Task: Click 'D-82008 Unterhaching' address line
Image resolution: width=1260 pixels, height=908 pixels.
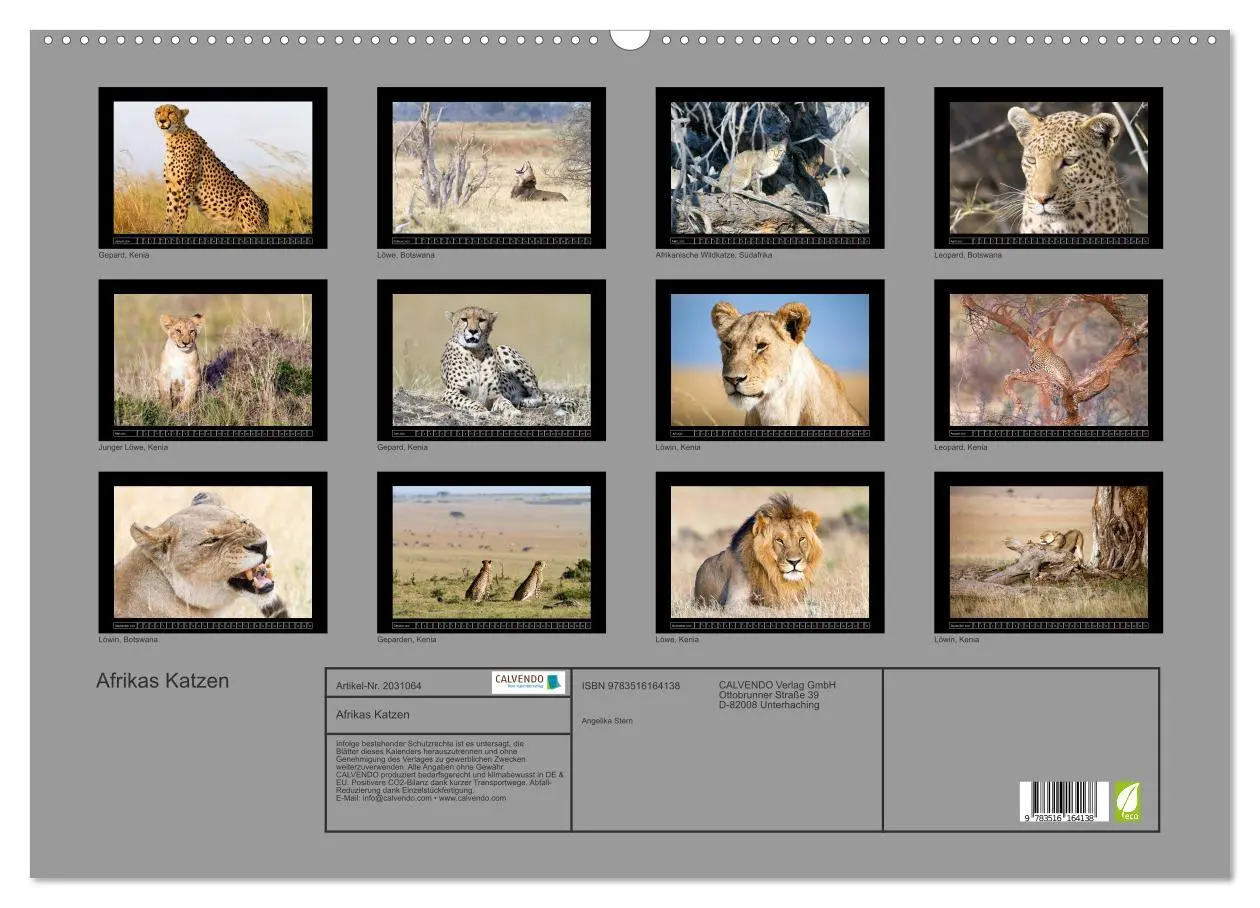Action: pyautogui.click(x=769, y=705)
